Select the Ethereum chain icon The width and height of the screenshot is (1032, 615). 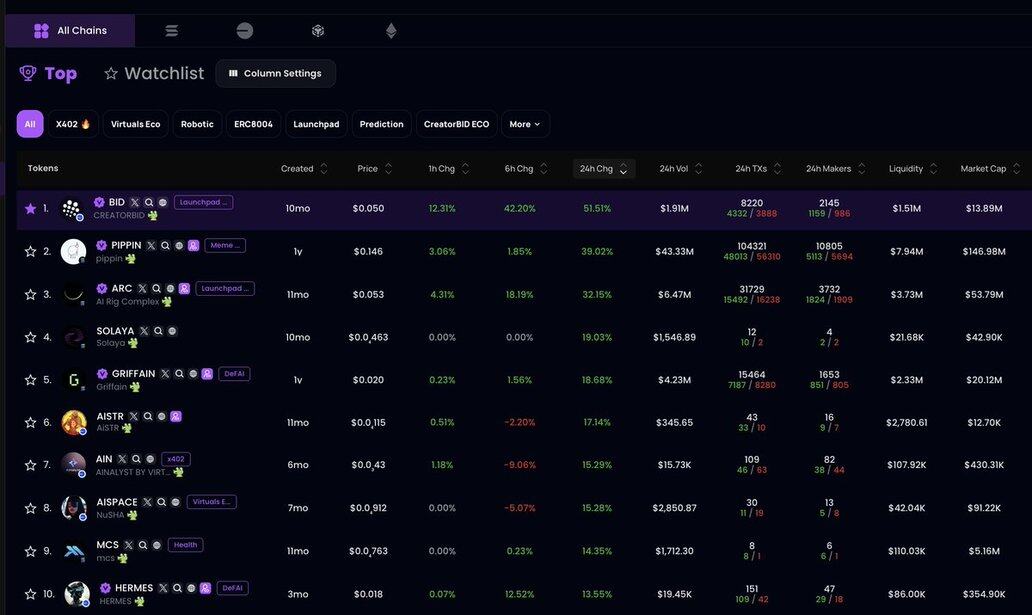pyautogui.click(x=391, y=31)
